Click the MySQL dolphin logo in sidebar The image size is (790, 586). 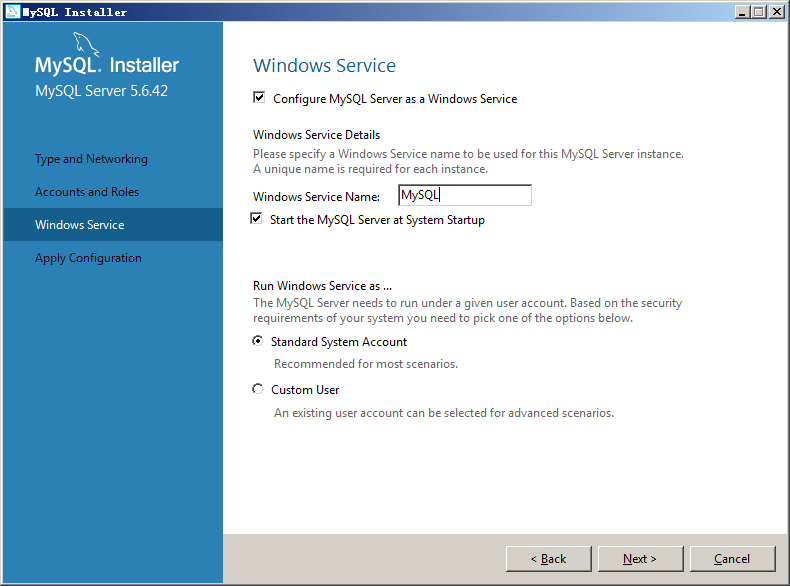pyautogui.click(x=86, y=43)
